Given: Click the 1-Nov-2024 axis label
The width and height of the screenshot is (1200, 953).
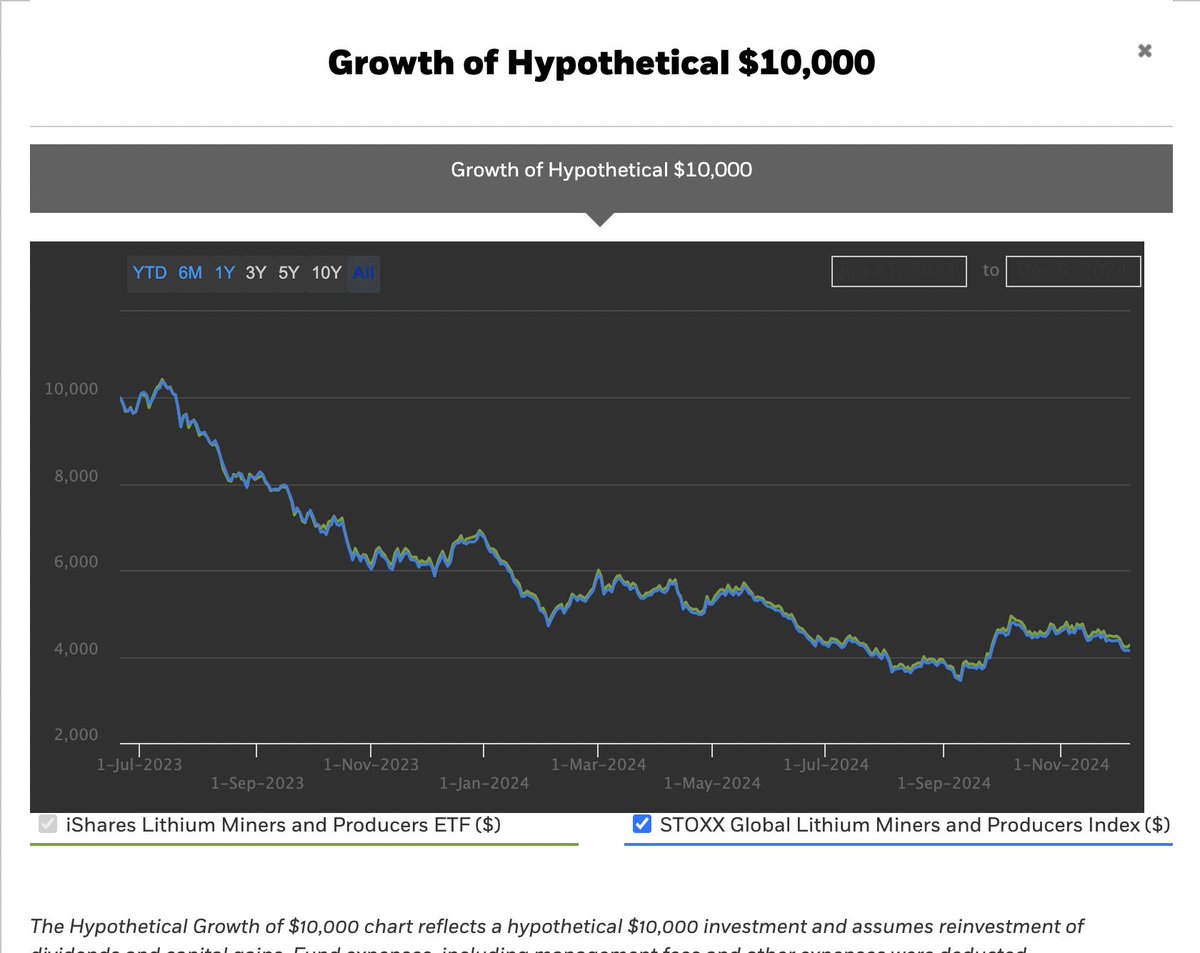Looking at the screenshot, I should pos(1061,764).
